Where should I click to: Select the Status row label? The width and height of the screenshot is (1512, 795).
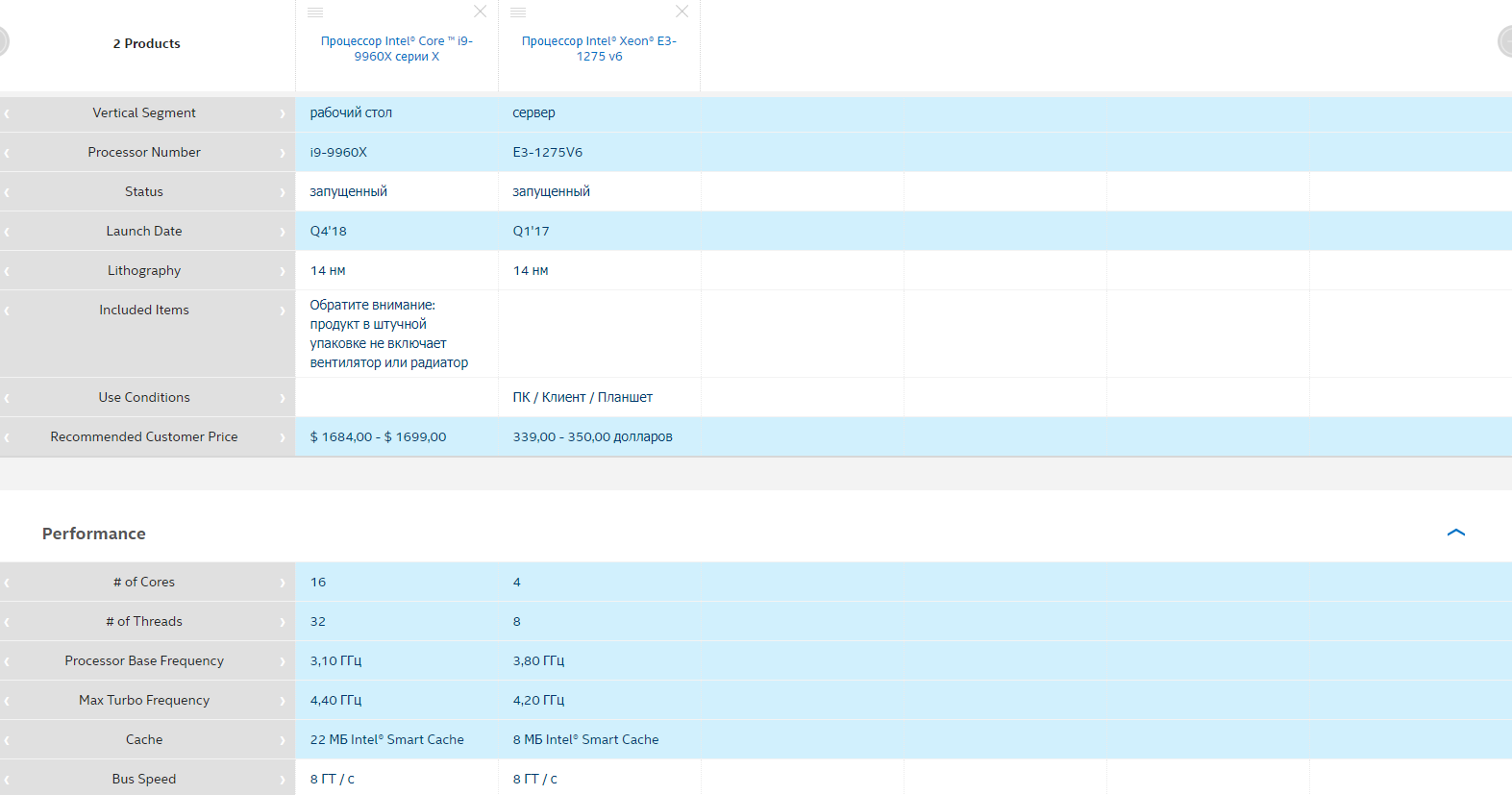[144, 191]
